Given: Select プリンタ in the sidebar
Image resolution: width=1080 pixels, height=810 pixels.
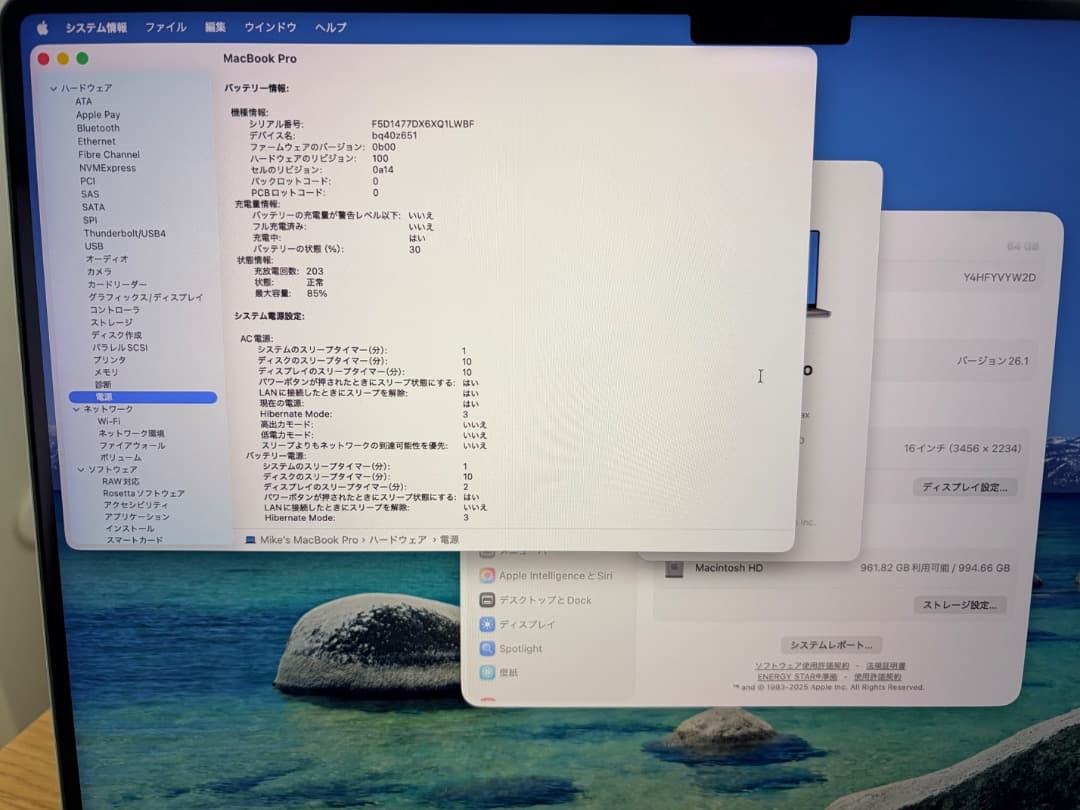Looking at the screenshot, I should 110,360.
